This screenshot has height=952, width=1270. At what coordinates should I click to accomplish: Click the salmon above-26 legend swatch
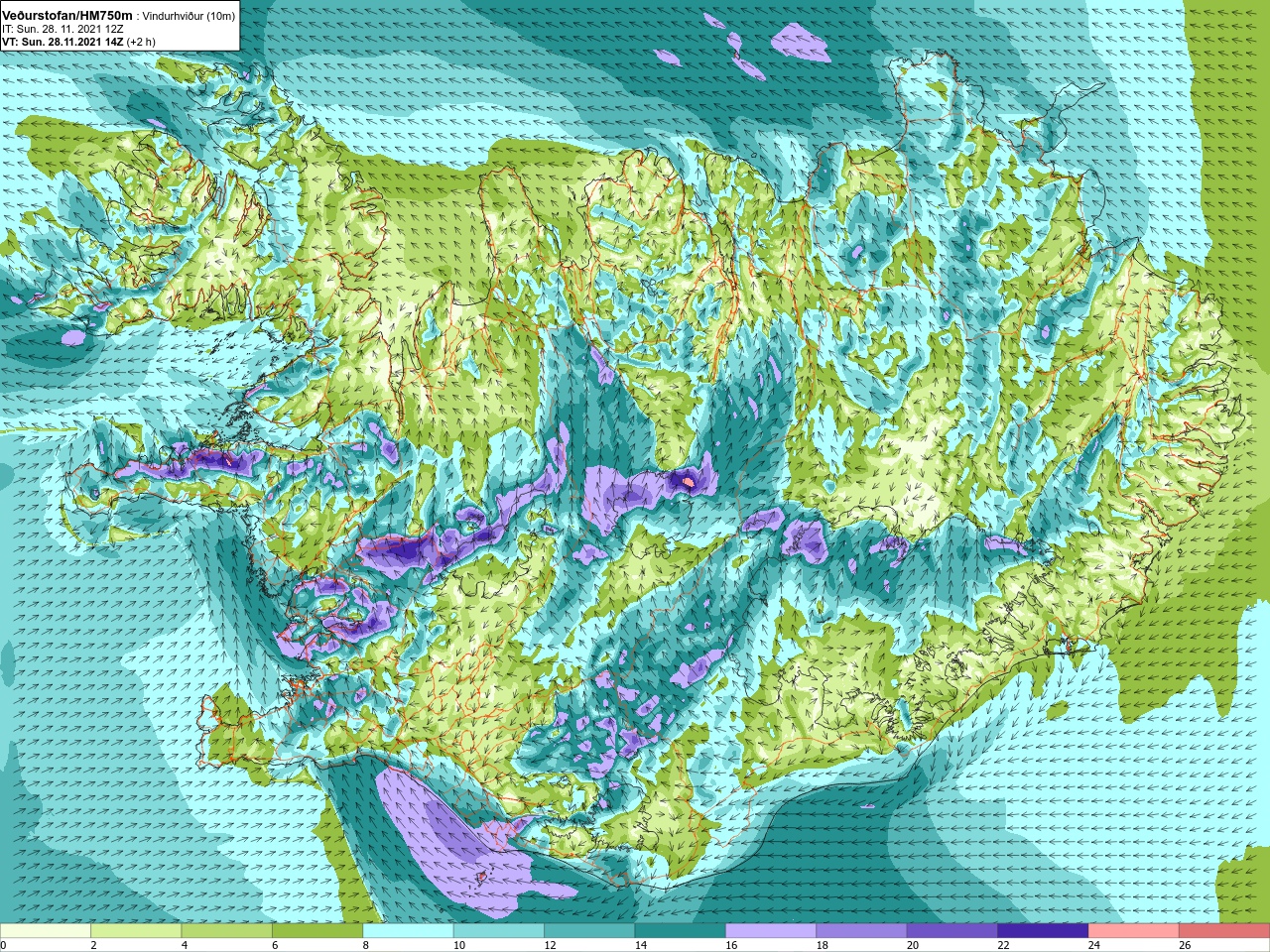1224,931
